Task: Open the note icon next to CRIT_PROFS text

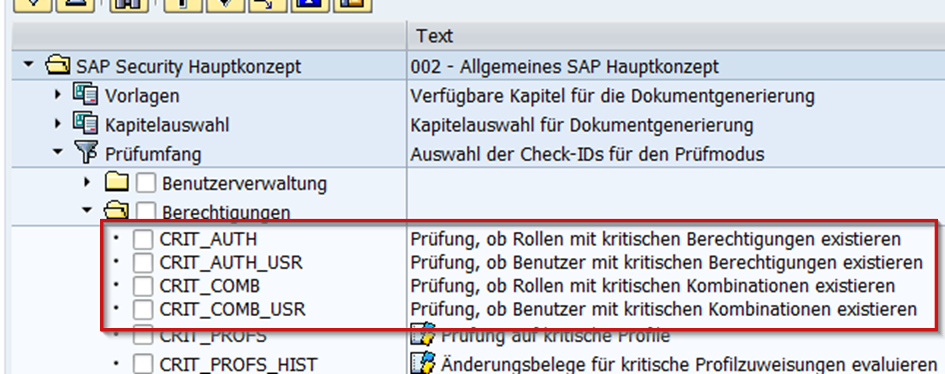Action: tap(423, 334)
